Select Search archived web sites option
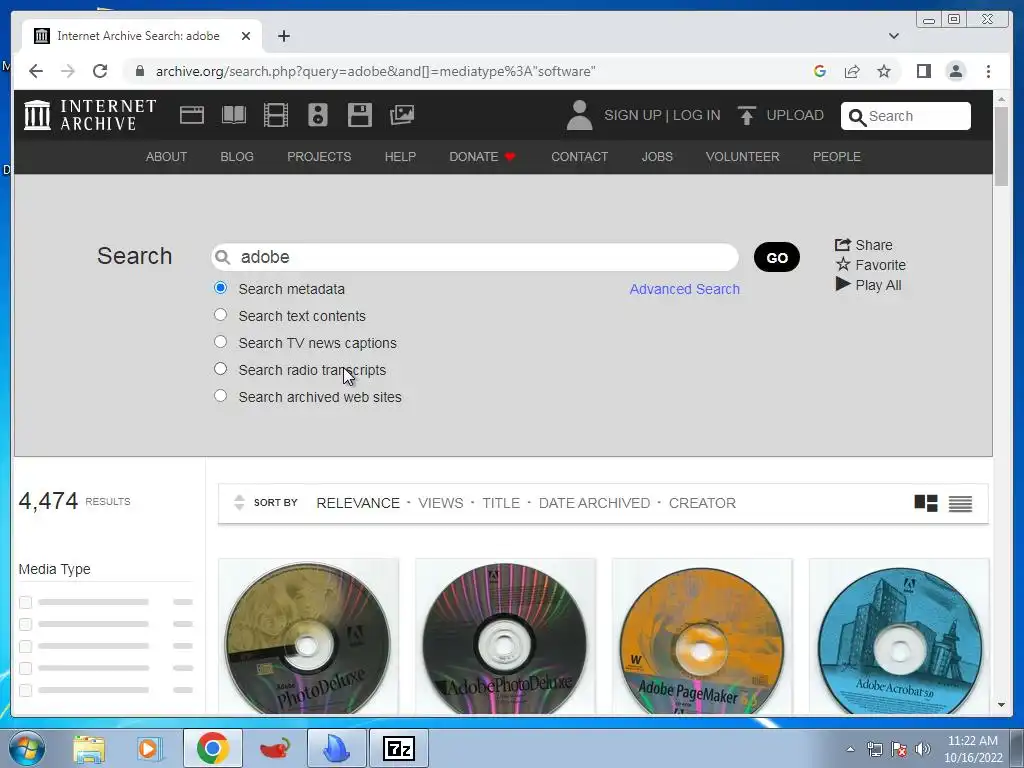Viewport: 1024px width, 768px height. (221, 396)
